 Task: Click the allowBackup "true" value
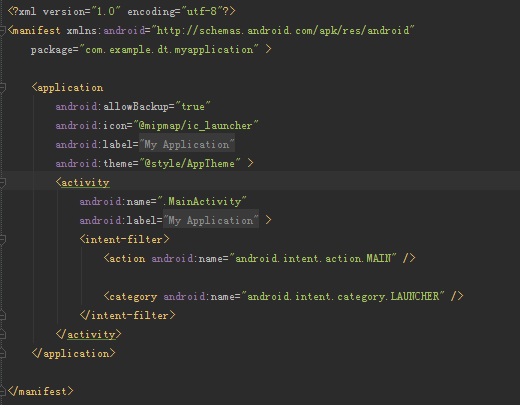coord(193,107)
